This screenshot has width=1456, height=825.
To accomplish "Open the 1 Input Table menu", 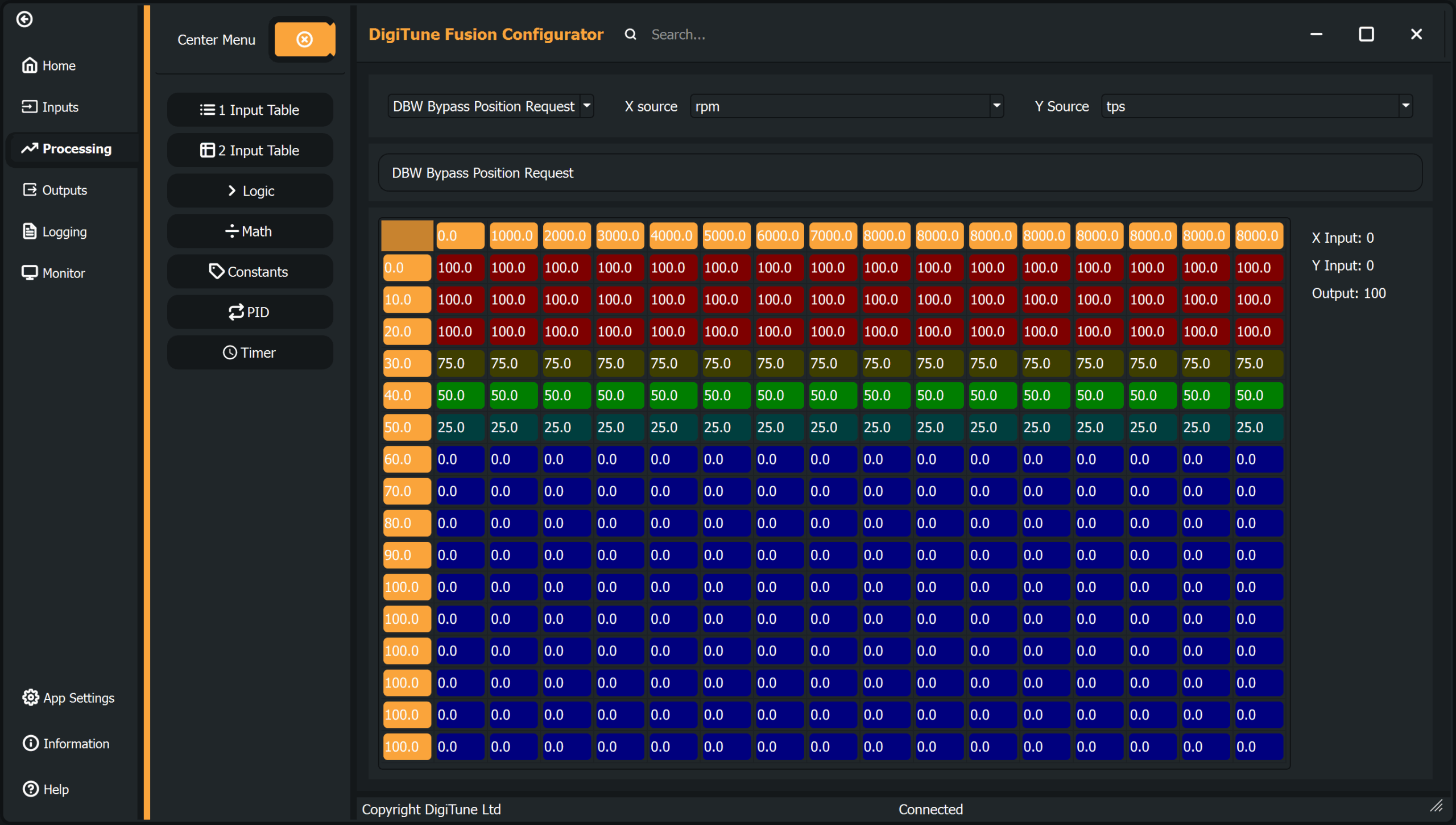I will 250,110.
